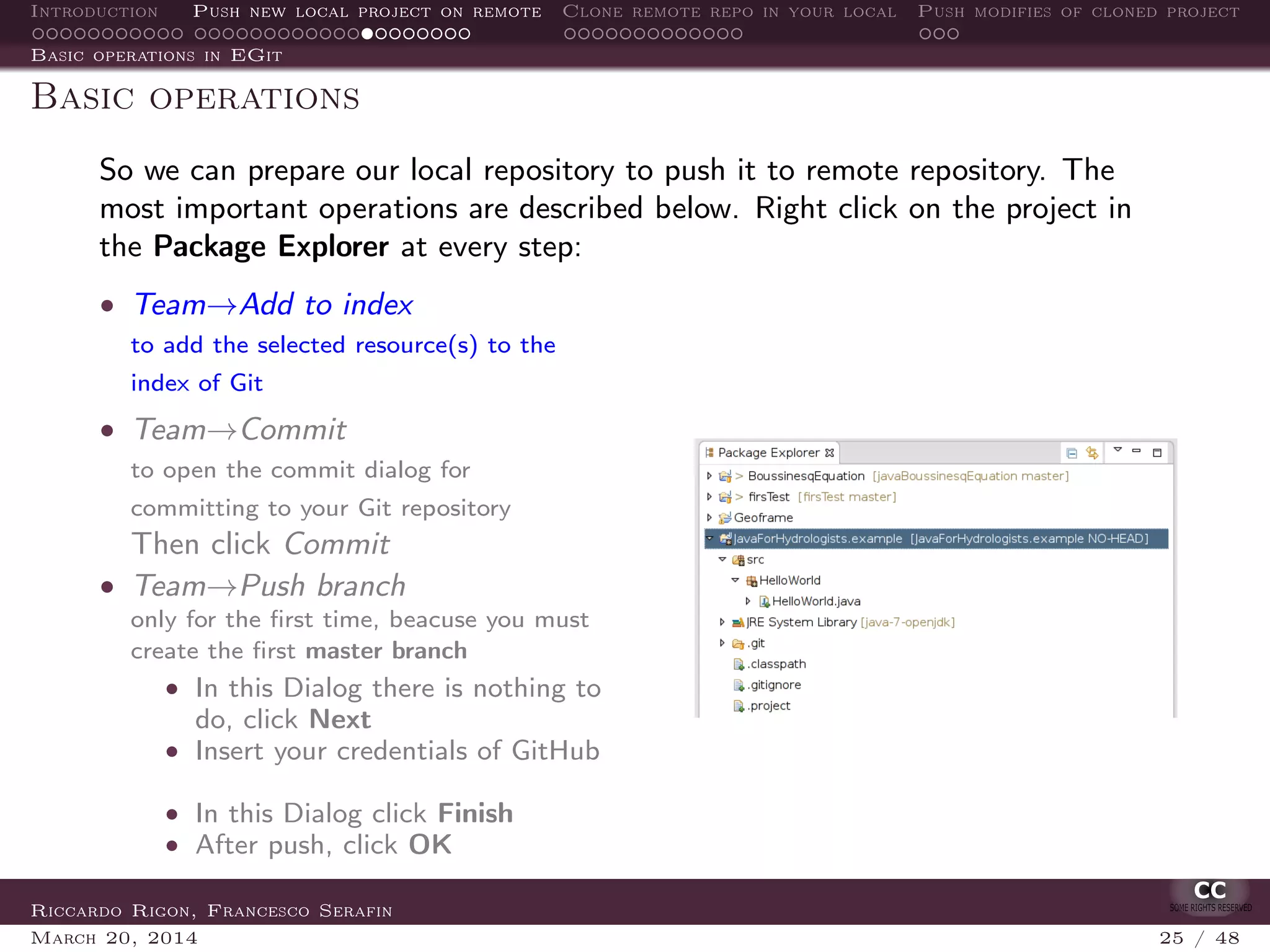Expand the JRE System Library node
This screenshot has height=952, width=1270.
tap(722, 622)
